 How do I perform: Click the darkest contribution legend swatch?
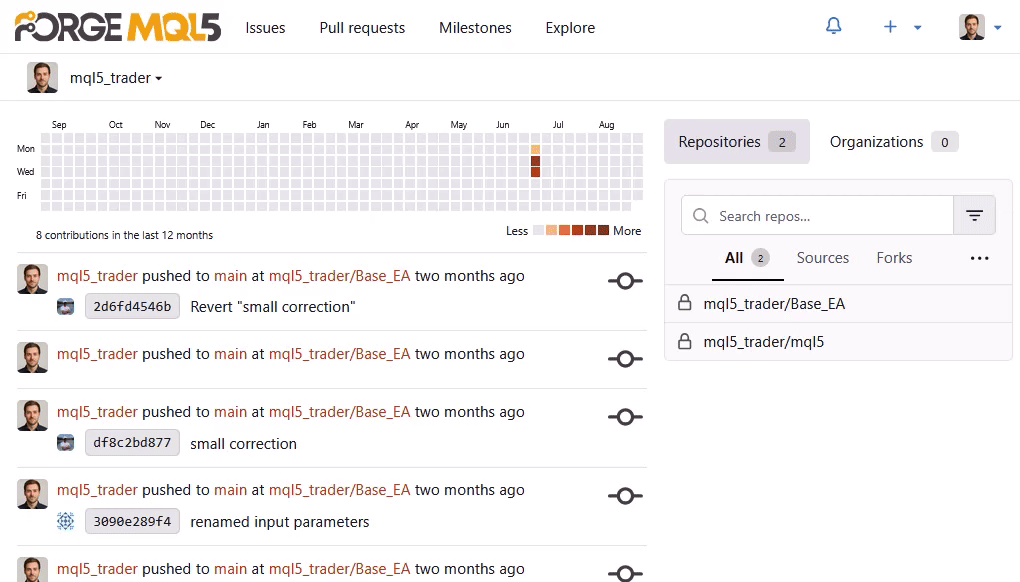pos(603,230)
